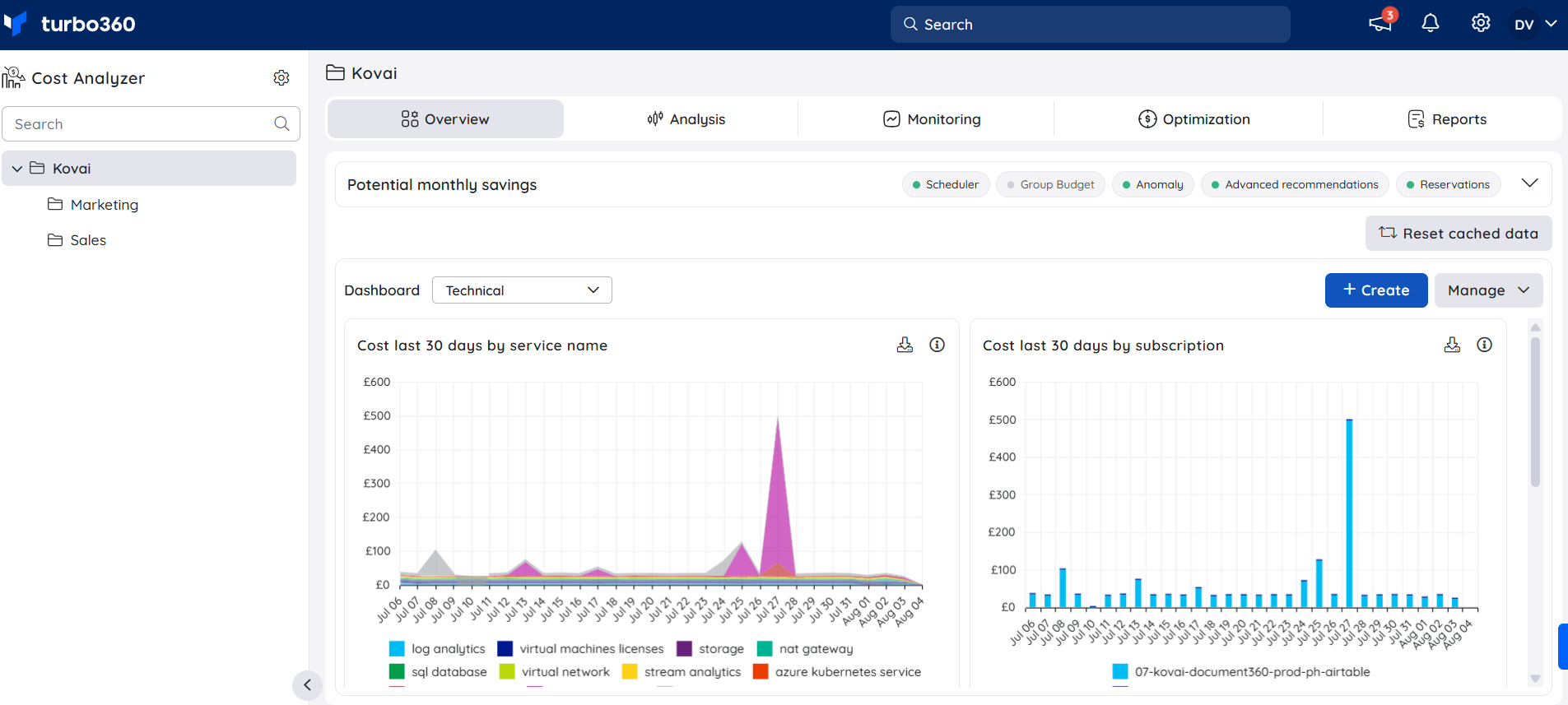Screen dimensions: 1568x705
Task: Download subscription cost chart
Action: pyautogui.click(x=1452, y=346)
